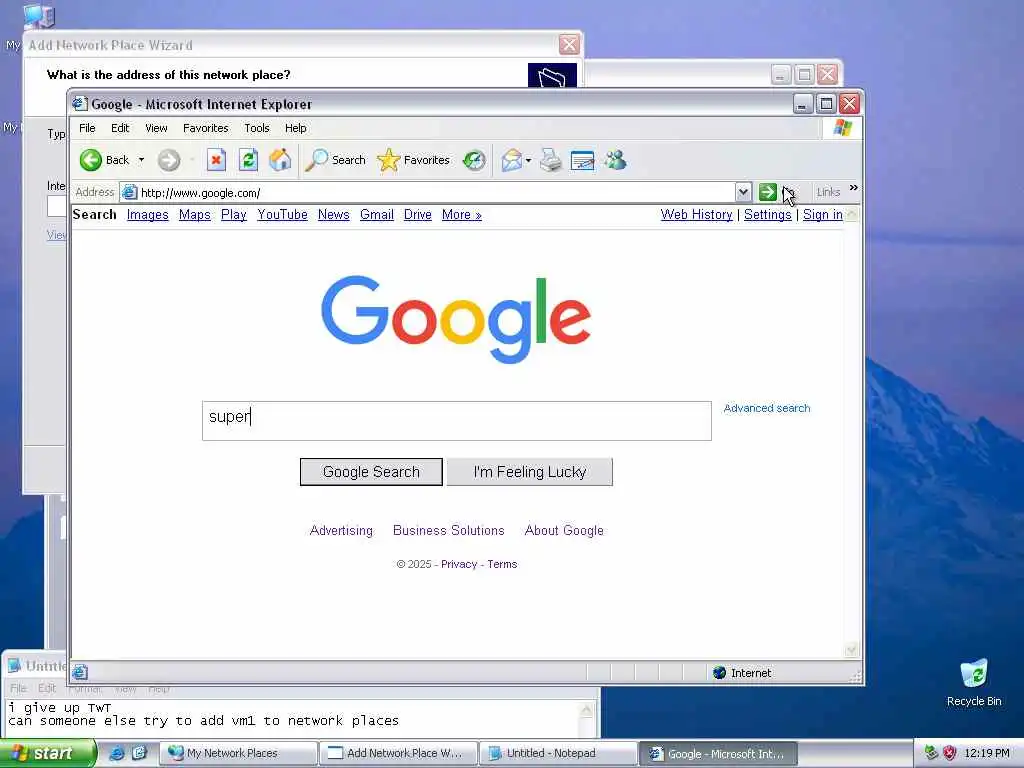Screen dimensions: 1024x768
Task: Switch to My Network Places taskbar button
Action: [x=238, y=754]
